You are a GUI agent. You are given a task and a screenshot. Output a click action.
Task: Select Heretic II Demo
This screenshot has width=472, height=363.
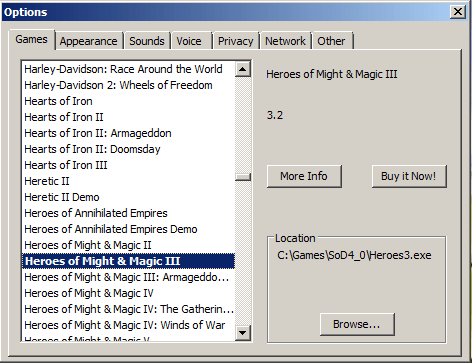[128, 197]
